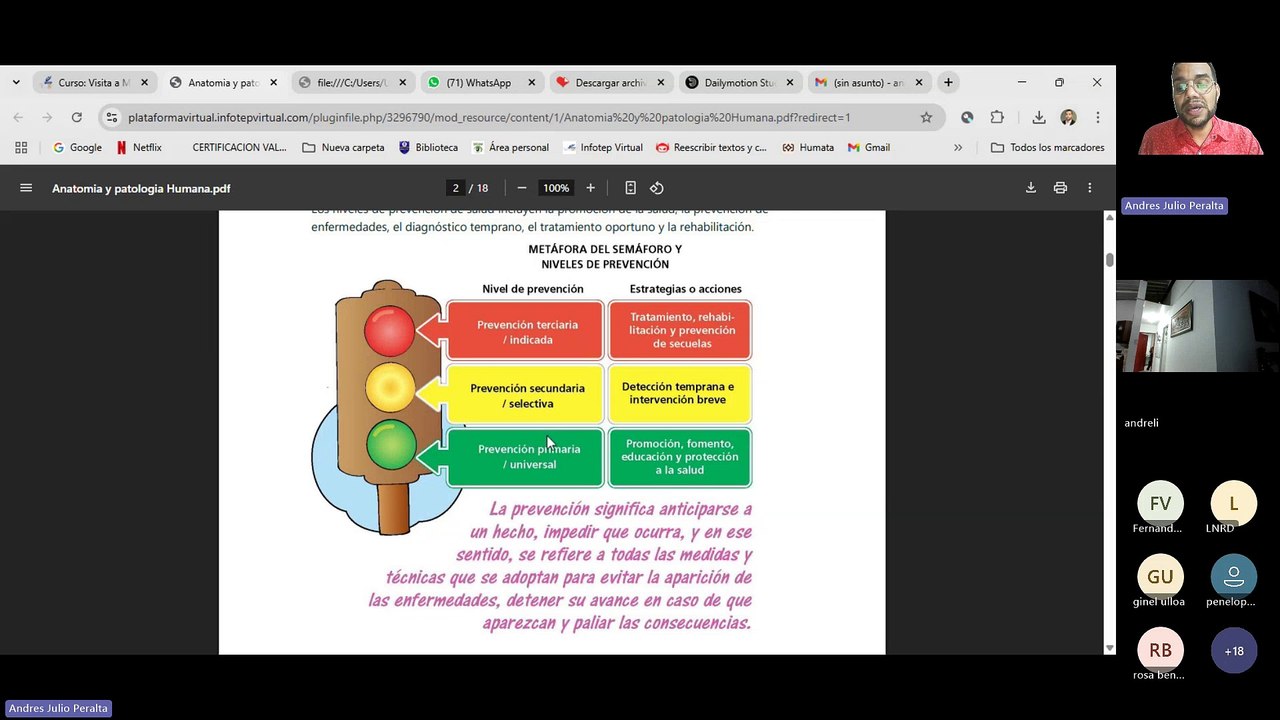Go back to the previous page
The height and width of the screenshot is (720, 1280).
click(x=18, y=117)
